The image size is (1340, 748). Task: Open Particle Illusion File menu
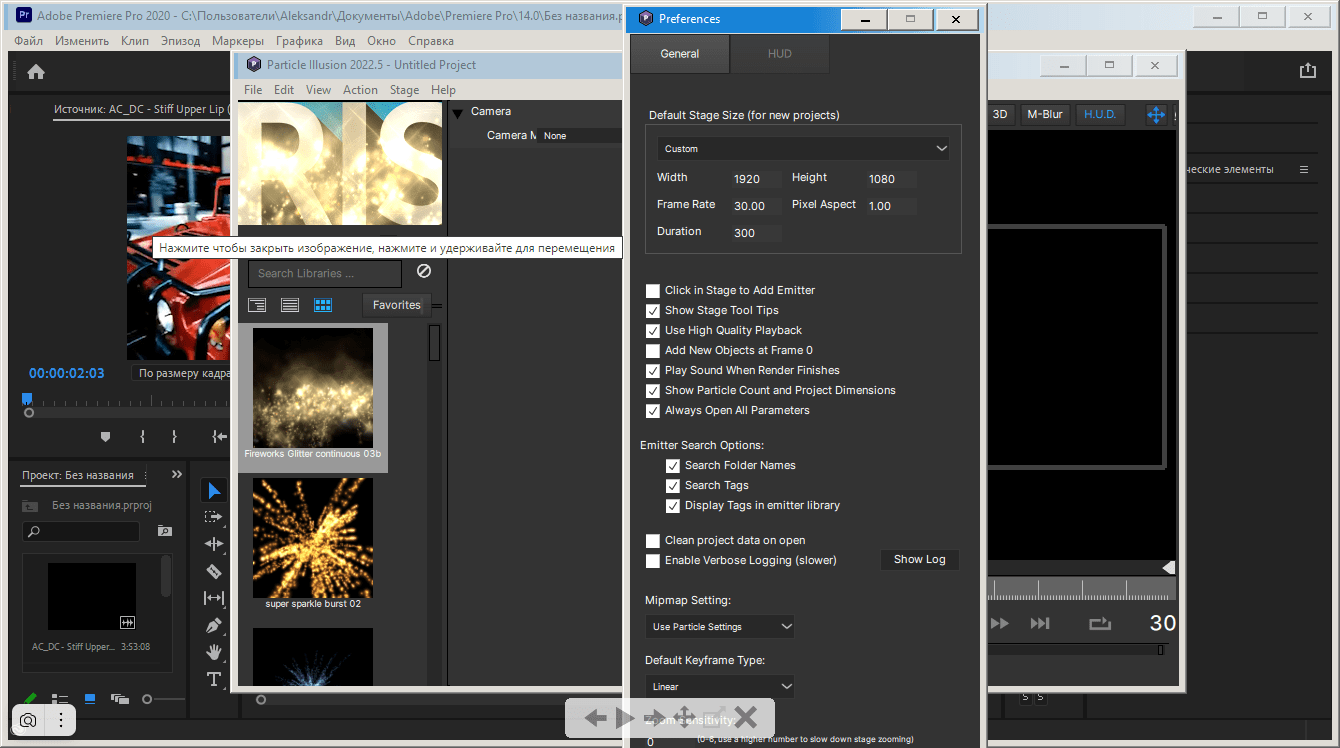tap(253, 89)
